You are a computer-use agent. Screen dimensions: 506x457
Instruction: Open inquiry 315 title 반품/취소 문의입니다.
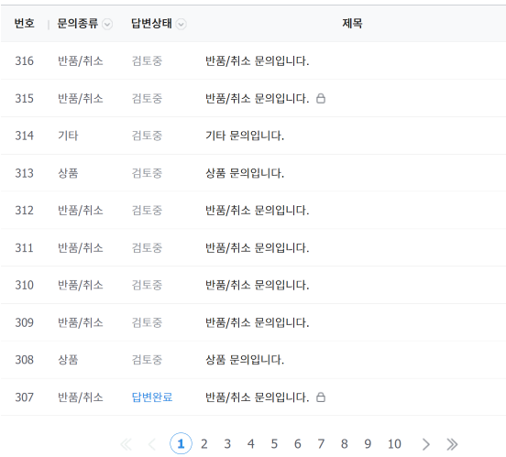(257, 98)
